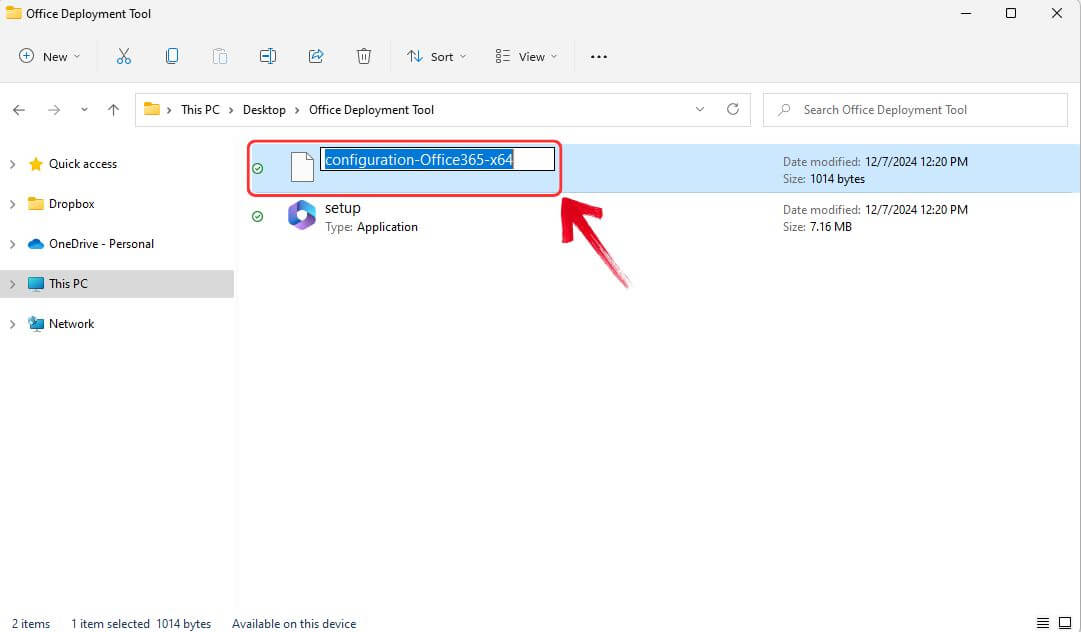Image resolution: width=1081 pixels, height=632 pixels.
Task: Go up one folder level
Action: click(114, 110)
